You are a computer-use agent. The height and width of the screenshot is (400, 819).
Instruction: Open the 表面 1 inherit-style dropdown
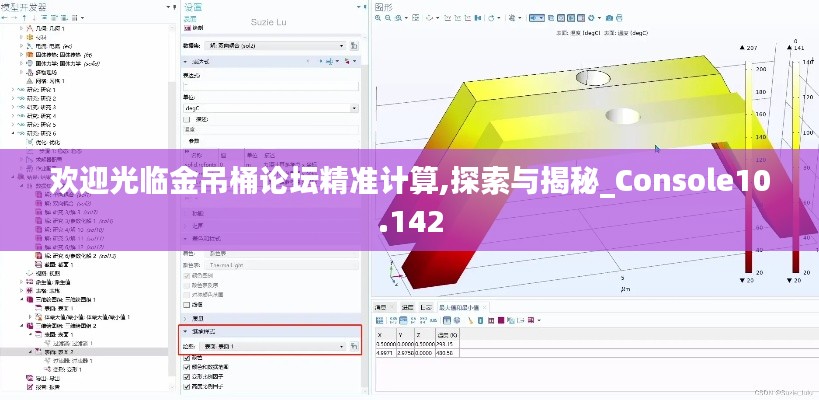[274, 346]
